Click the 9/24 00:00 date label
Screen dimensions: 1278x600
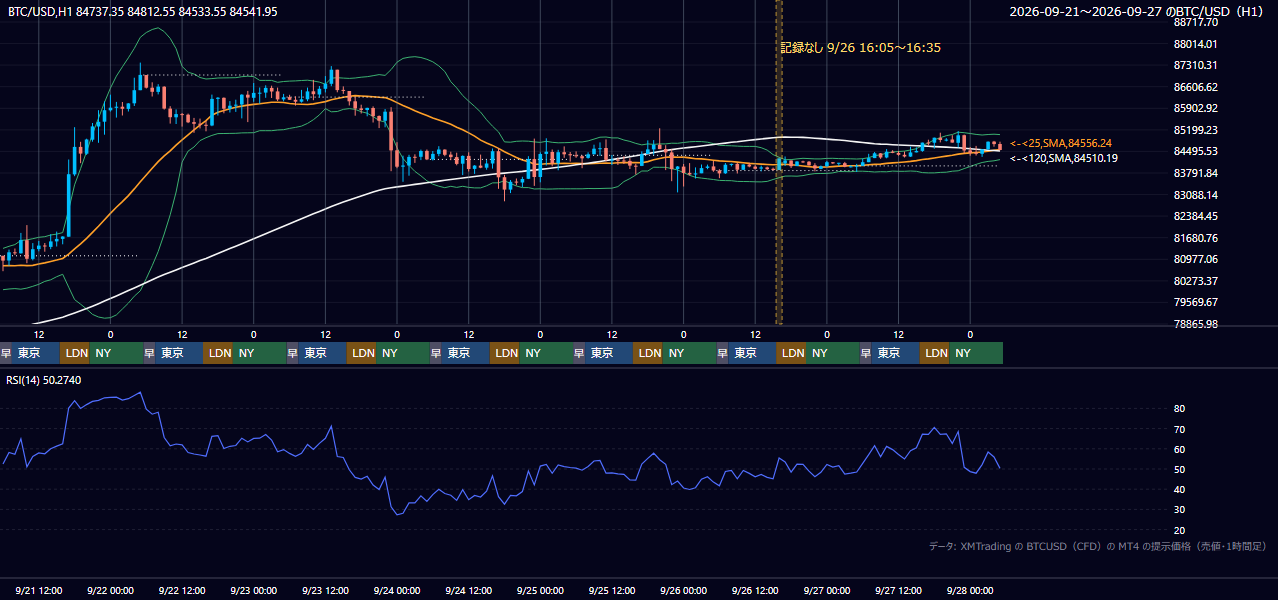[x=397, y=590]
